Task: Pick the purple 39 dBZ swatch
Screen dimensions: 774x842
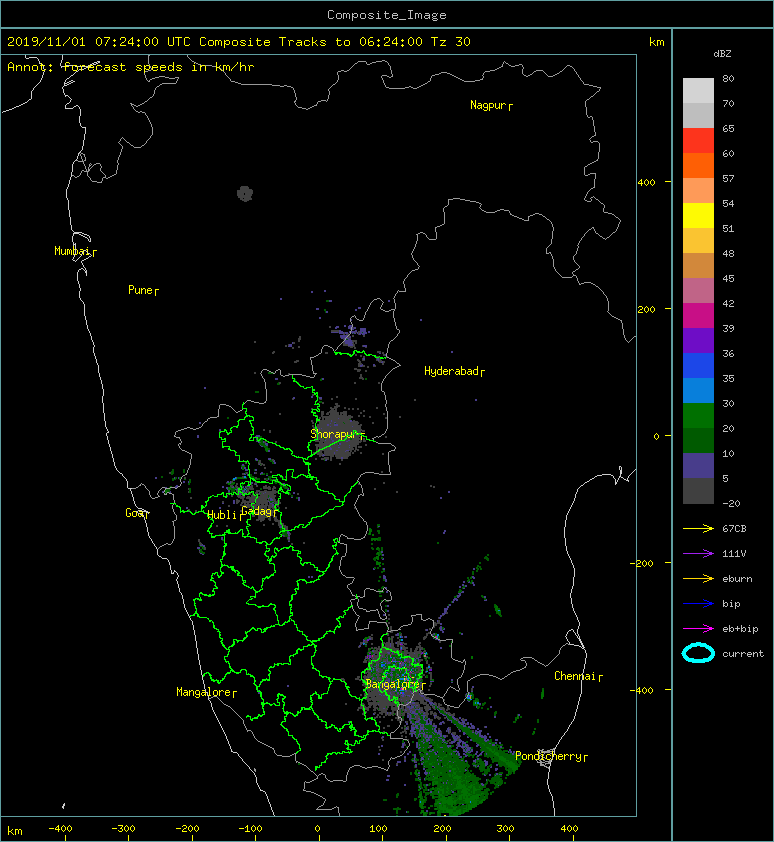Action: tap(698, 340)
